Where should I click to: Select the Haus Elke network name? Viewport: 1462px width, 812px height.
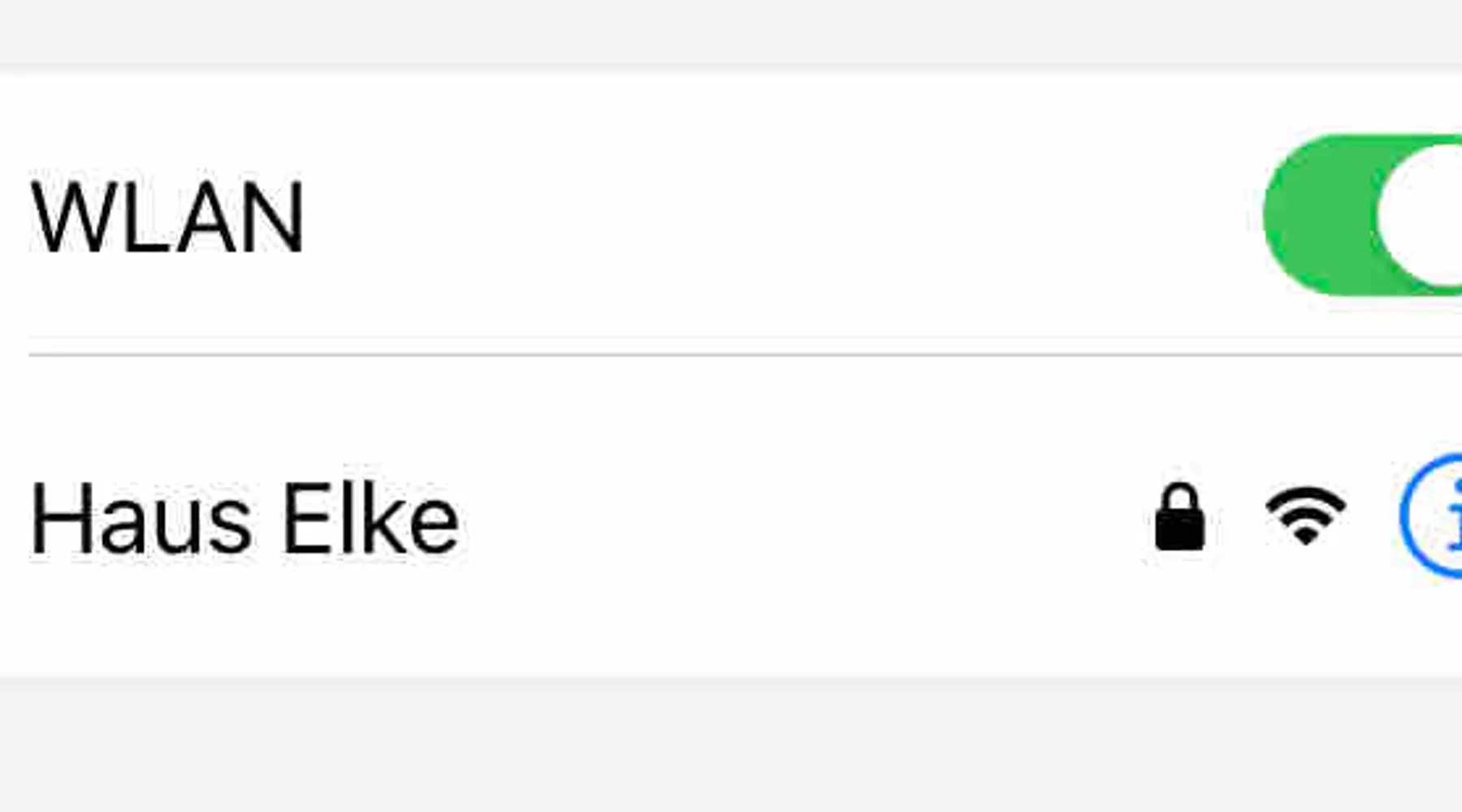pos(244,520)
